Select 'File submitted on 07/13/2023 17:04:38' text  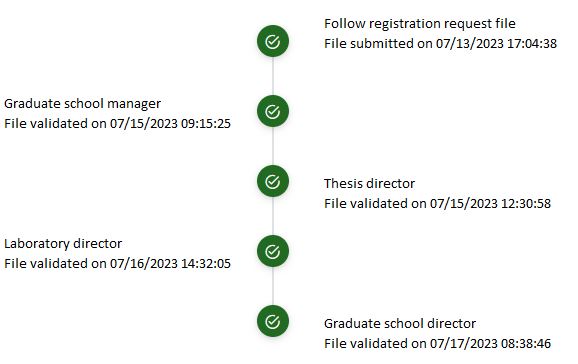pos(440,44)
